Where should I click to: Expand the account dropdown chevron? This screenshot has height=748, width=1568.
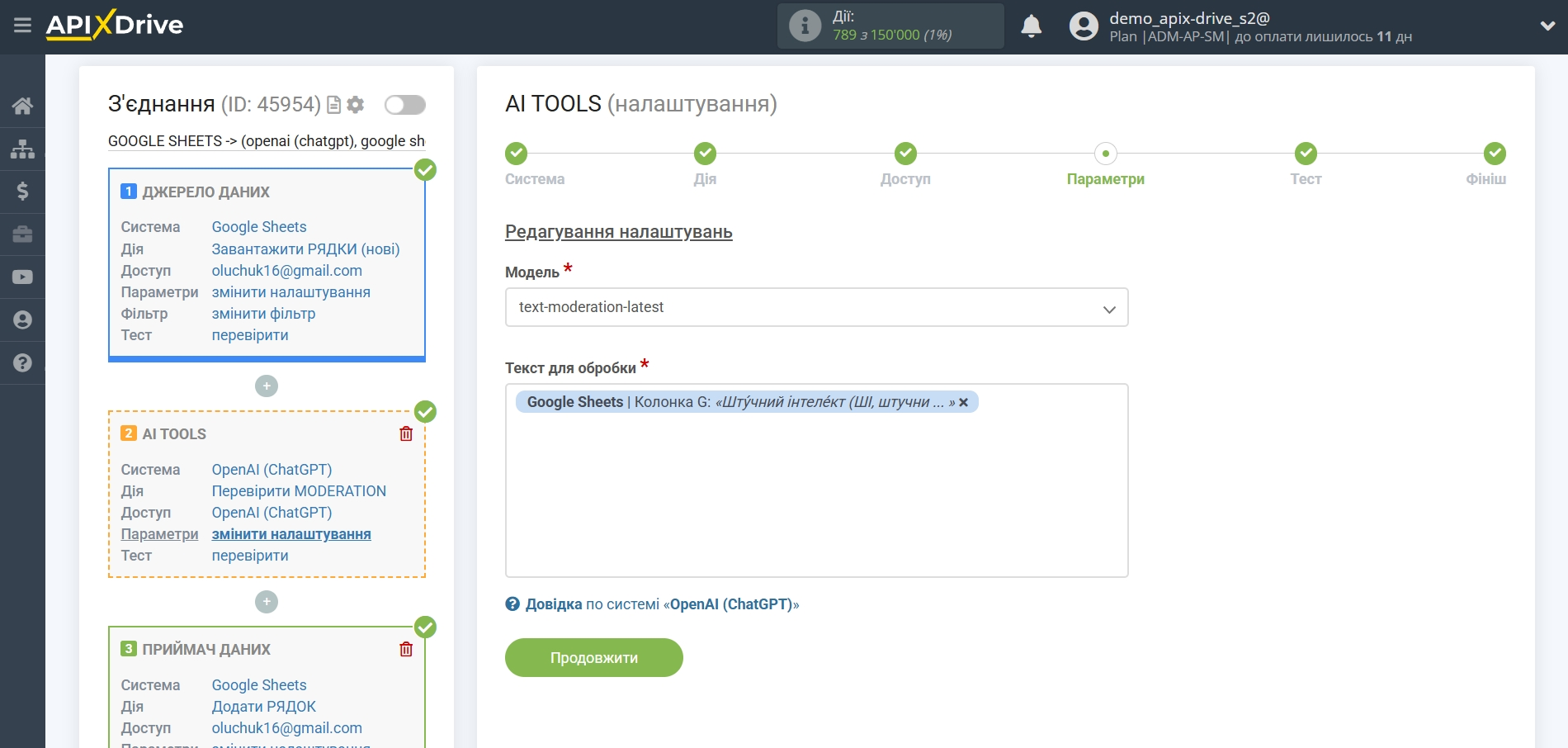(1547, 26)
